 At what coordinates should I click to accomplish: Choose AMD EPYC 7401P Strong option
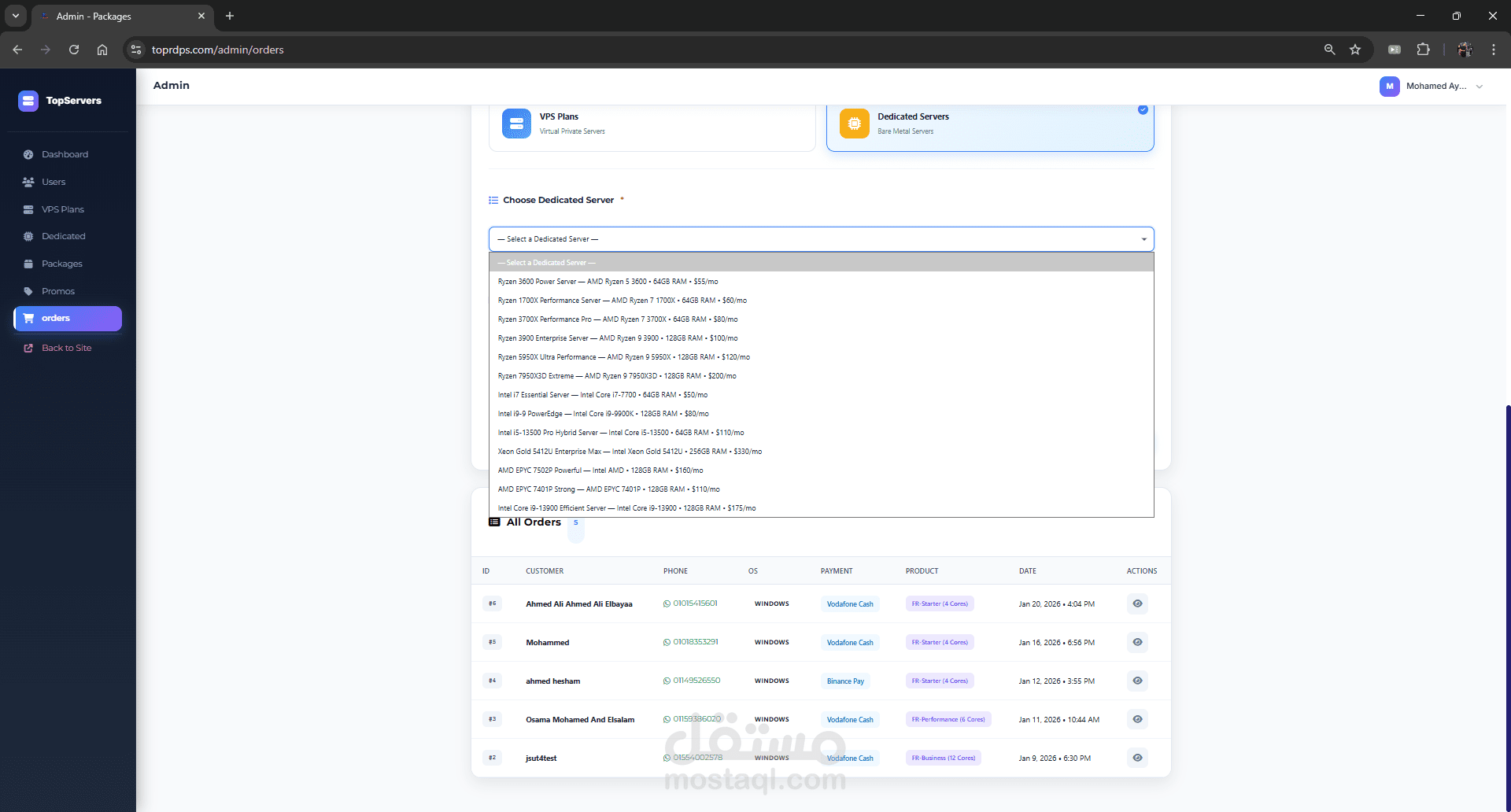pos(822,489)
